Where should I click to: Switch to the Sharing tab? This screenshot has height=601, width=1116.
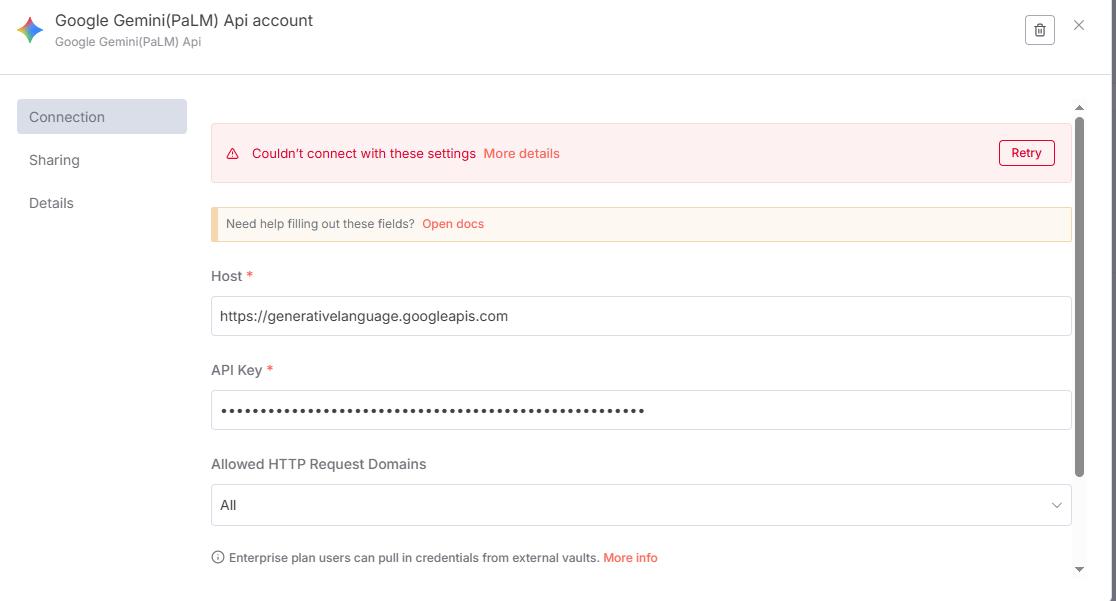click(54, 160)
